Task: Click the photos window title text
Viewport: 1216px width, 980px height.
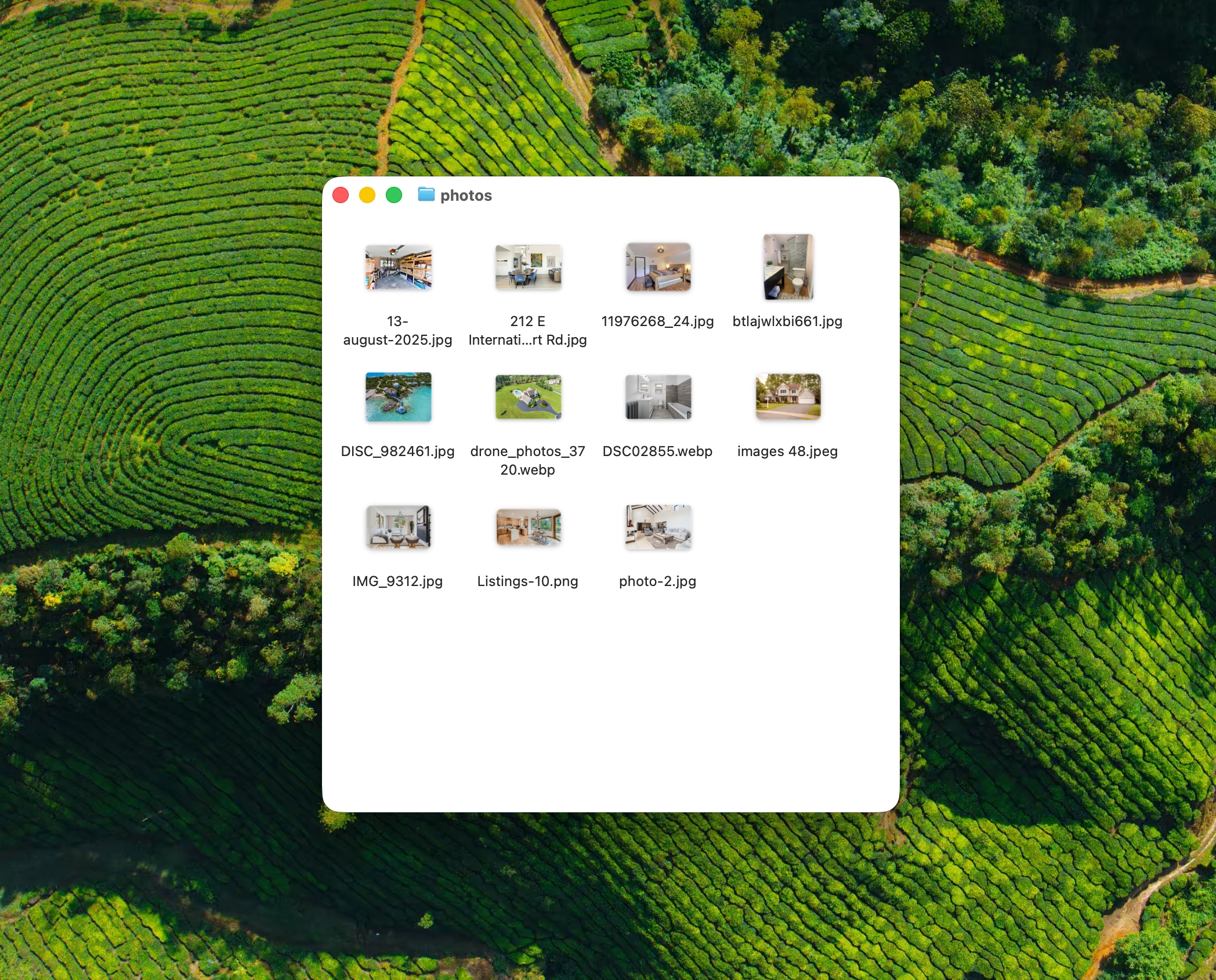Action: coord(466,196)
